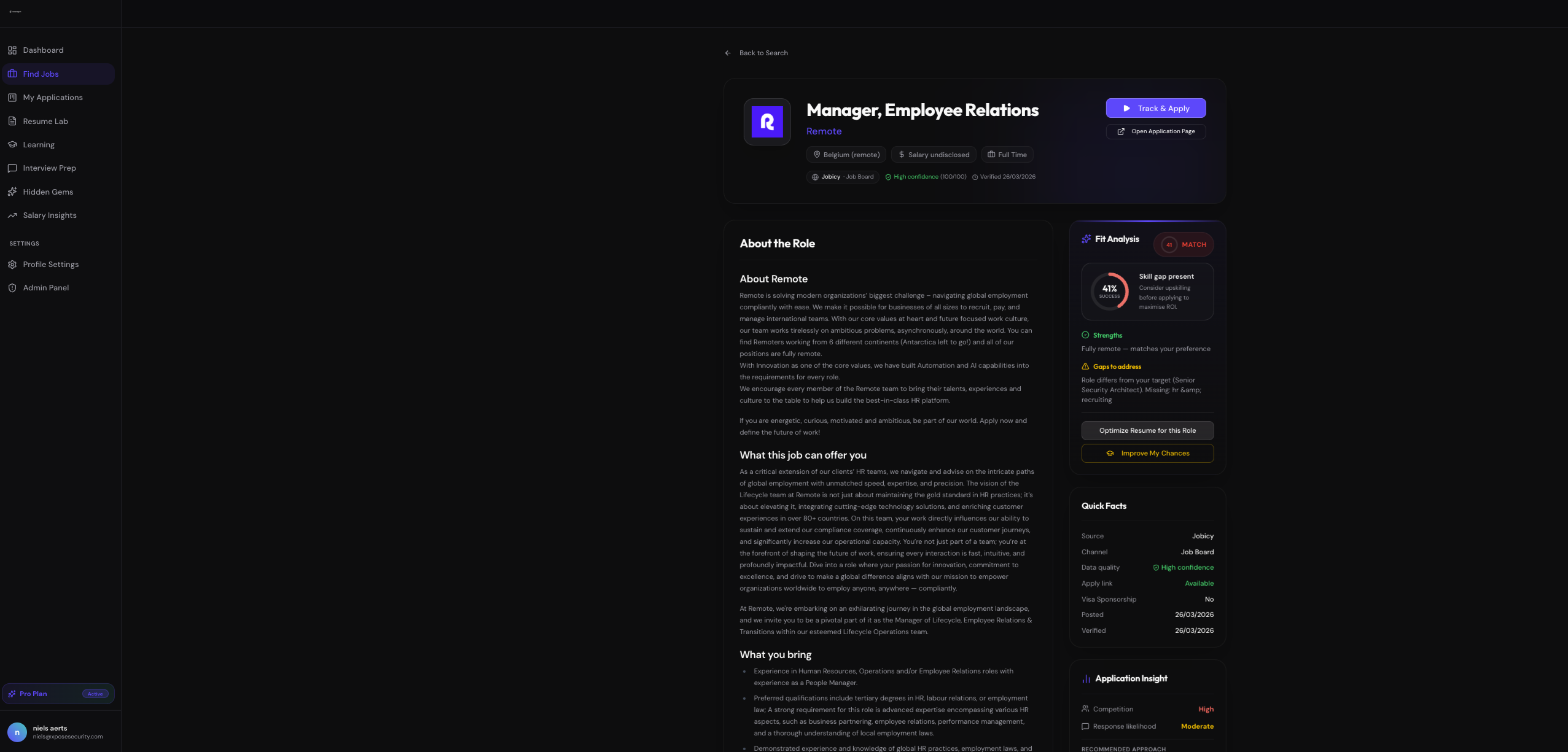
Task: Open Salary Insights trend icon
Action: [x=12, y=215]
